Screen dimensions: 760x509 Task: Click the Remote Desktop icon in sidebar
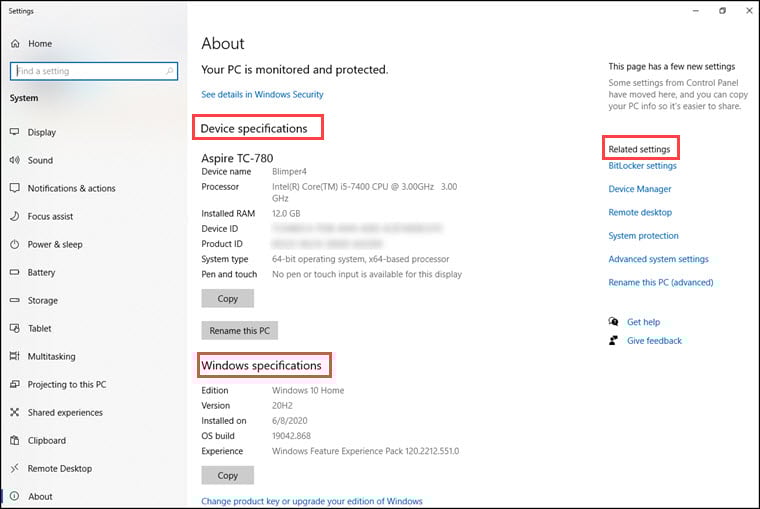tap(15, 468)
